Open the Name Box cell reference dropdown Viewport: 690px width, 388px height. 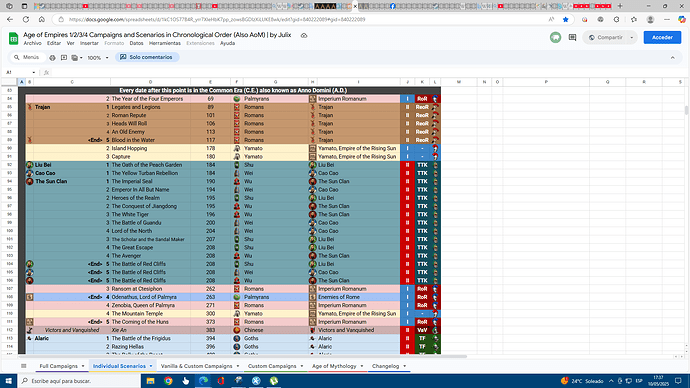(x=33, y=73)
